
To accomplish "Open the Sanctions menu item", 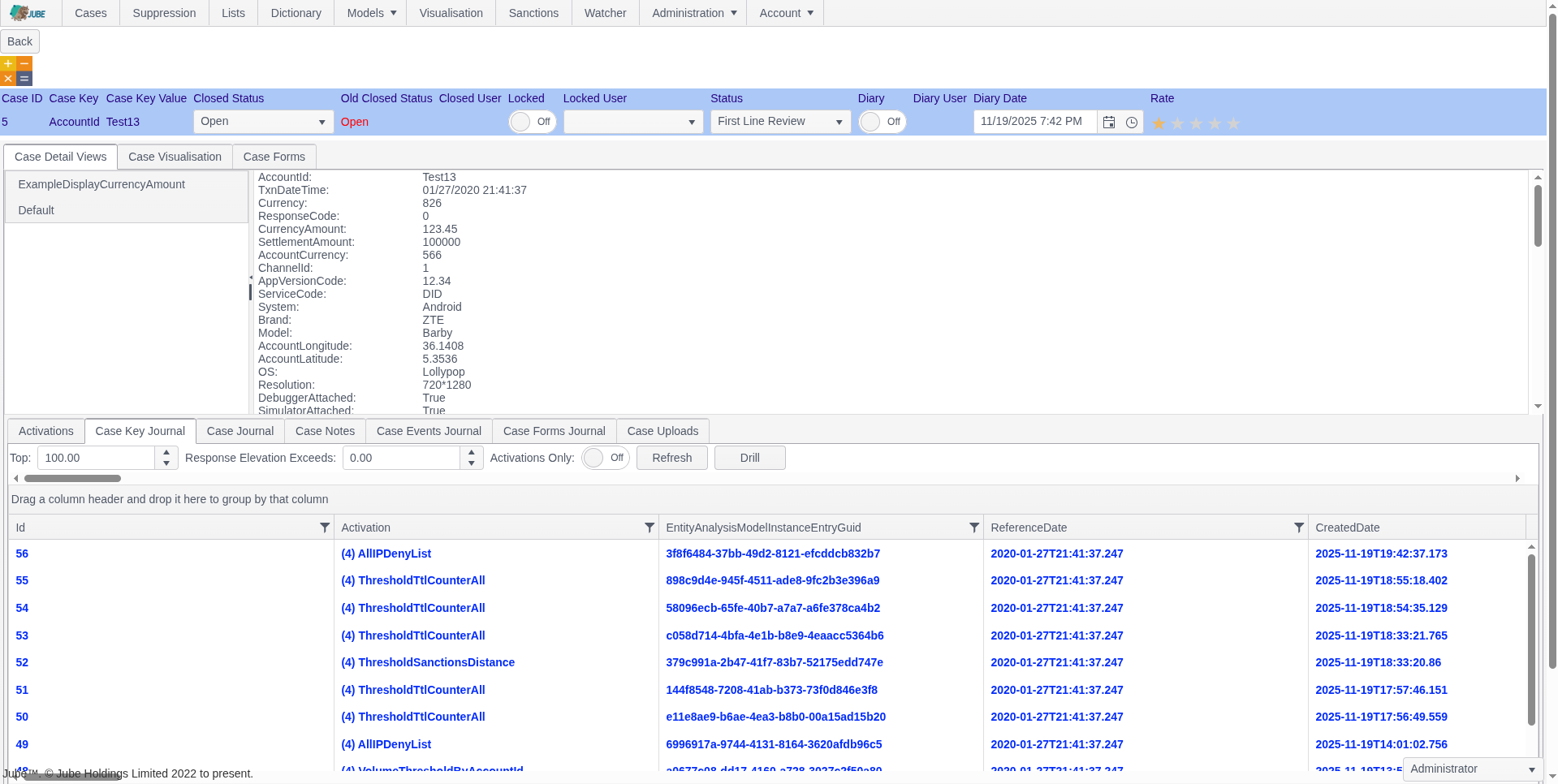I will pyautogui.click(x=533, y=13).
